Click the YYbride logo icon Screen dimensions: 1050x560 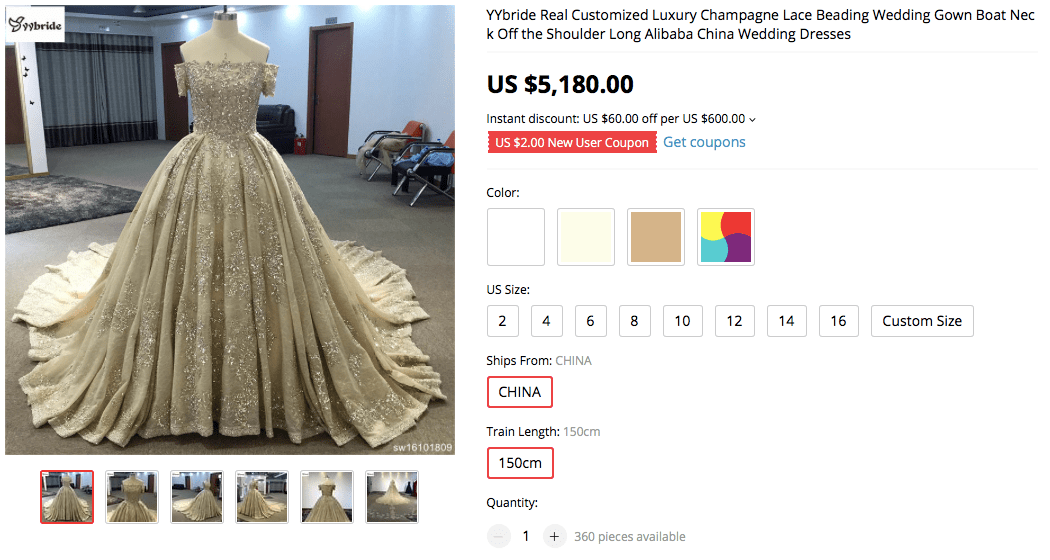point(36,23)
